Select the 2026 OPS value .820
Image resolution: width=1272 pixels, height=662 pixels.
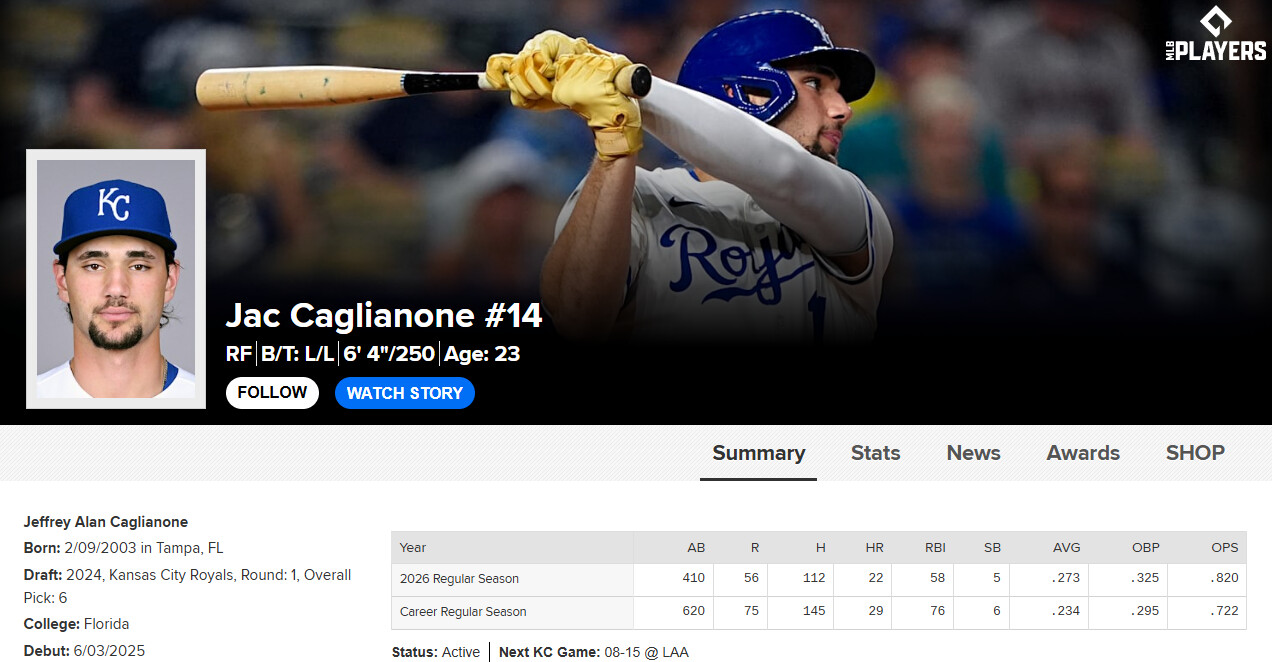pyautogui.click(x=1225, y=579)
